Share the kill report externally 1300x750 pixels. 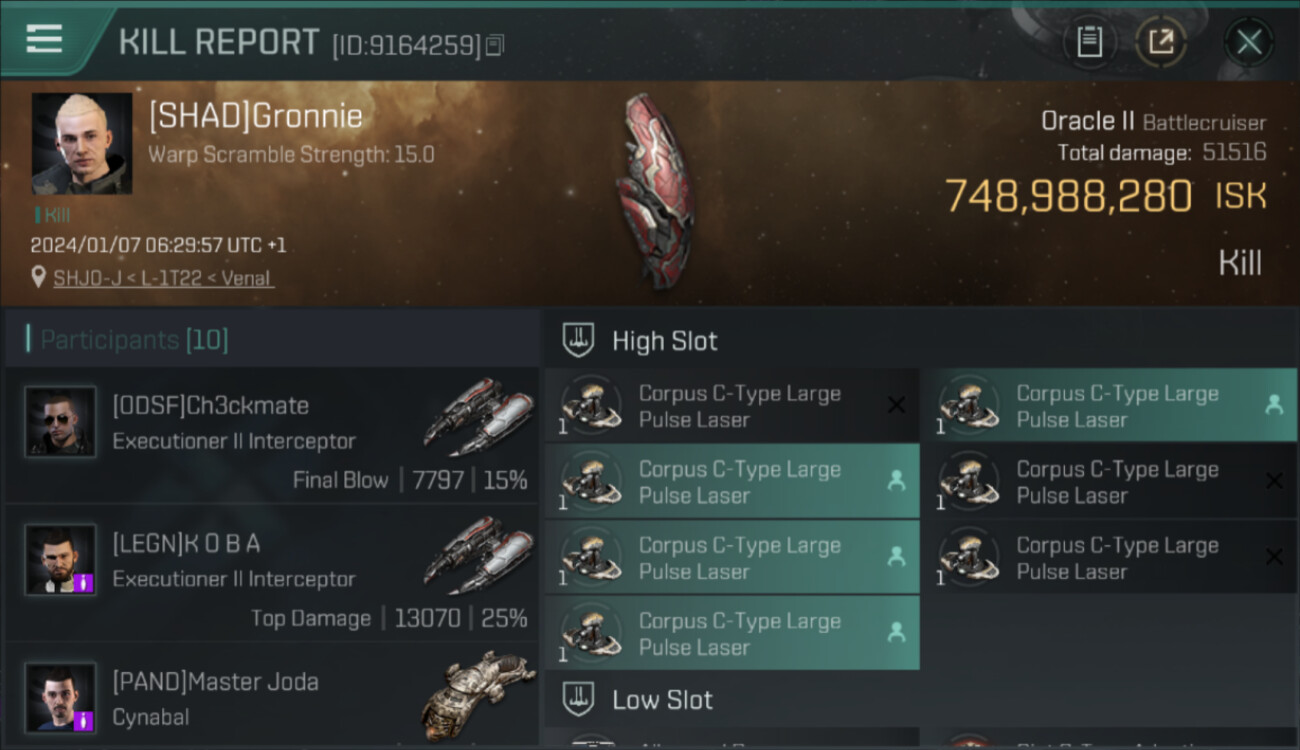pos(1161,42)
